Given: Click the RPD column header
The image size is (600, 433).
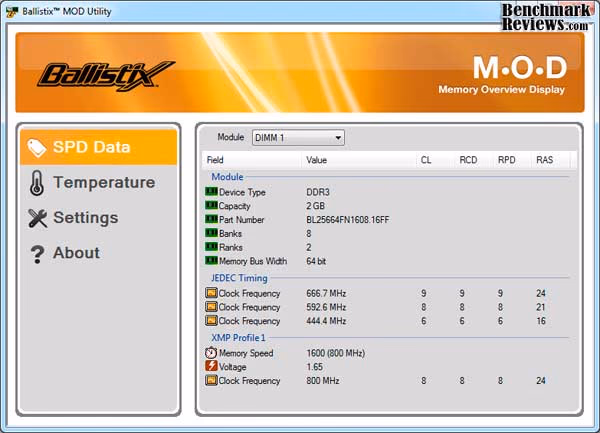Looking at the screenshot, I should click(x=512, y=160).
